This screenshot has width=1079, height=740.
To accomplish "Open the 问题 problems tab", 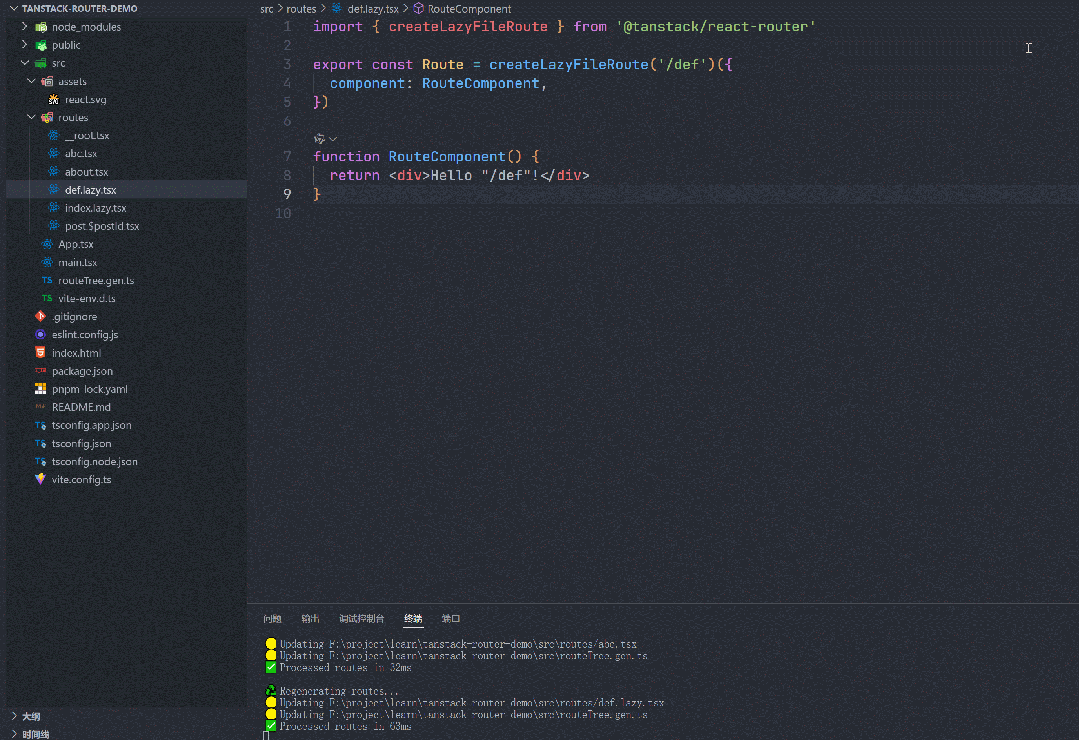I will (x=273, y=619).
